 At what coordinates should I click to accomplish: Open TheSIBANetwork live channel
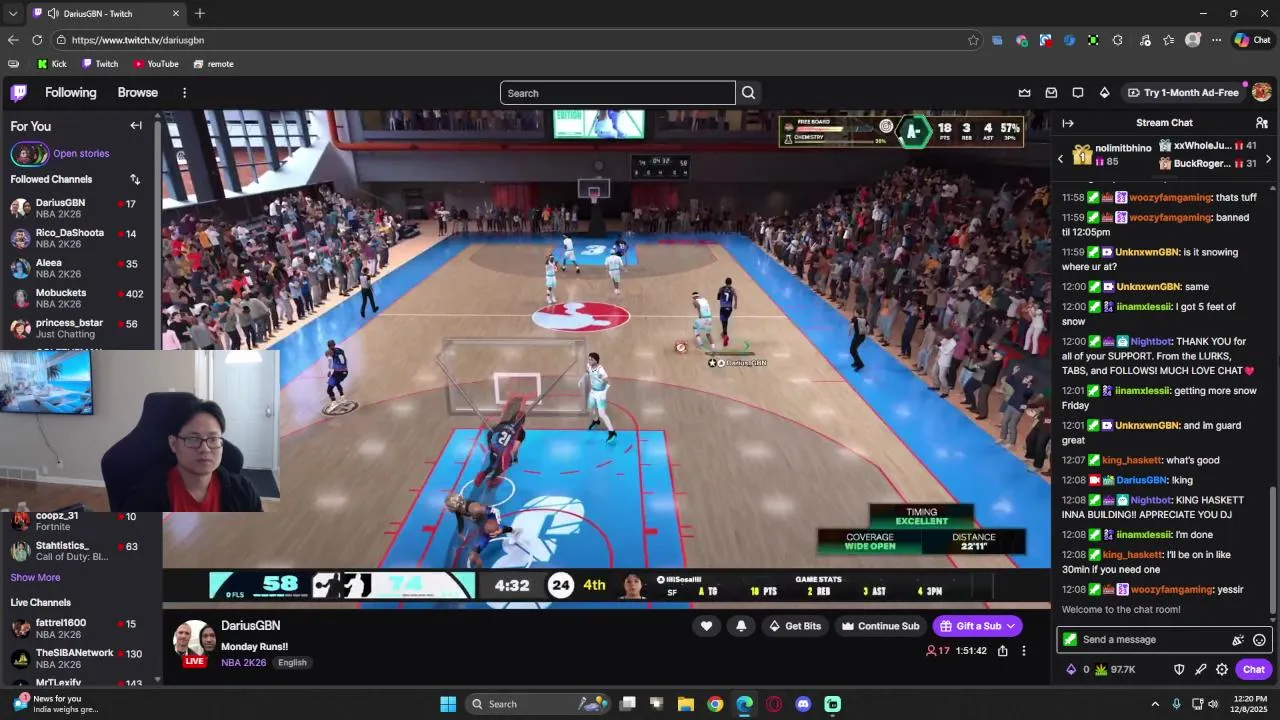coord(78,658)
